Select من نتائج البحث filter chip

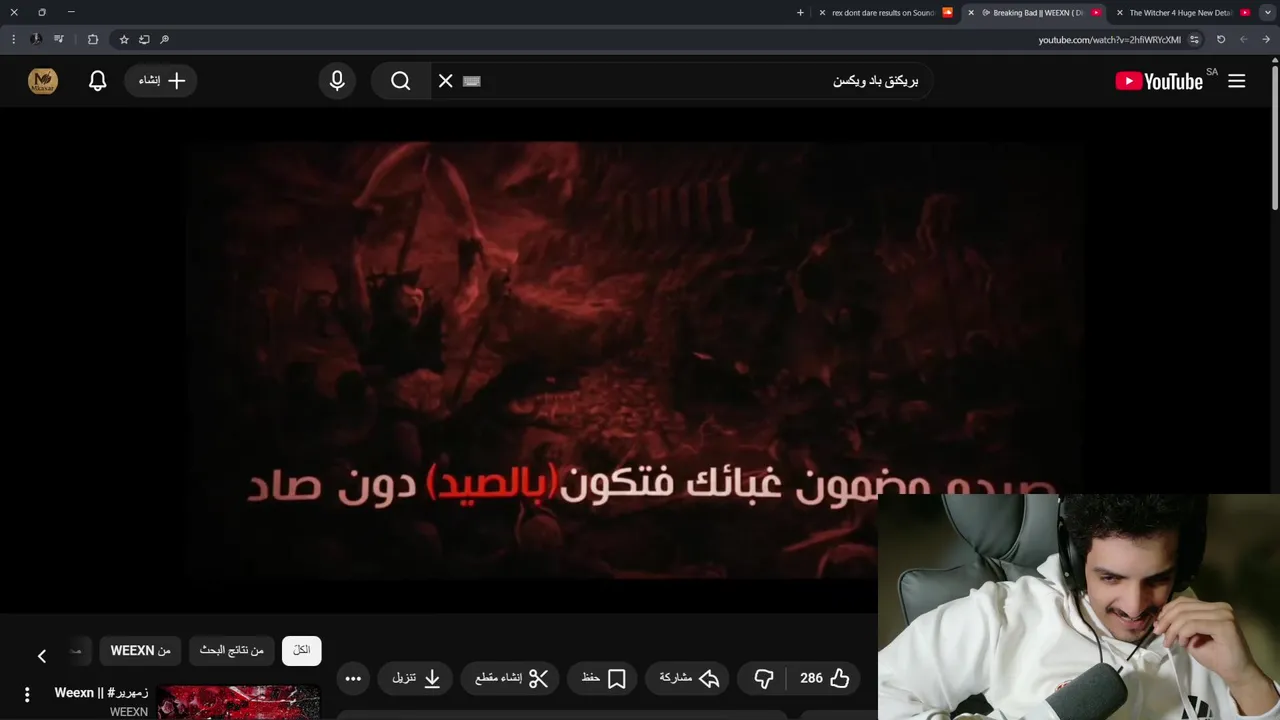(232, 650)
